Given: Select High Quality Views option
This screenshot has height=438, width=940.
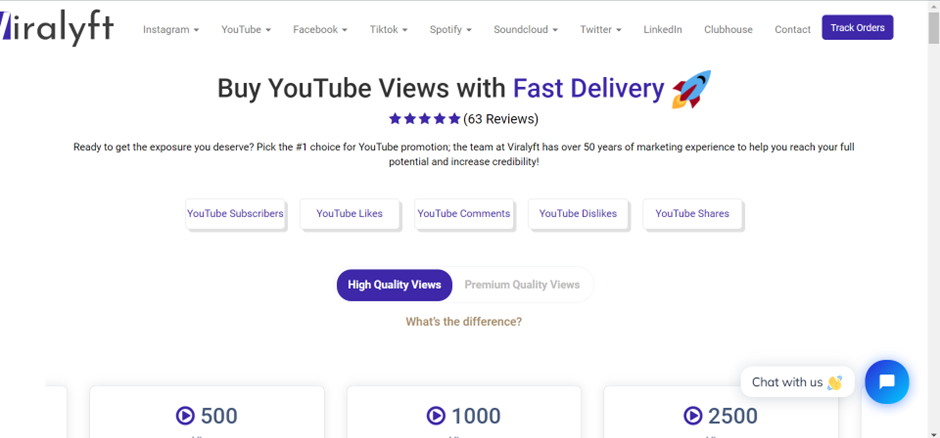Looking at the screenshot, I should pos(394,285).
